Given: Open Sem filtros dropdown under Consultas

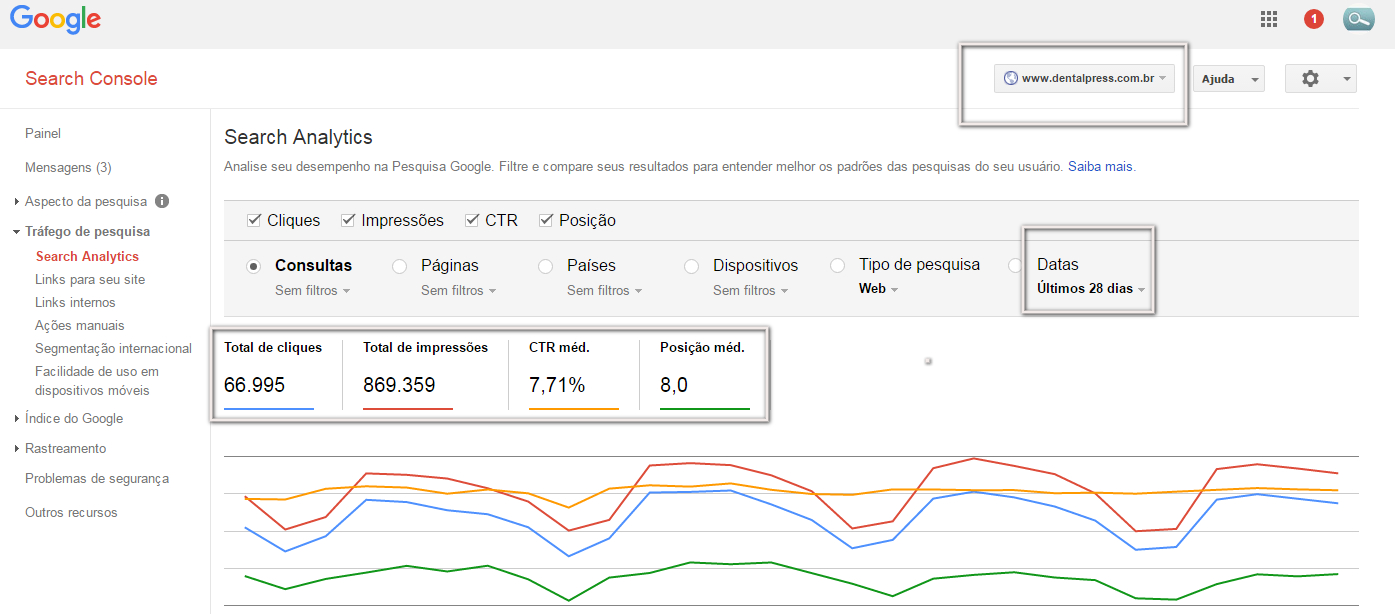Looking at the screenshot, I should pos(313,291).
